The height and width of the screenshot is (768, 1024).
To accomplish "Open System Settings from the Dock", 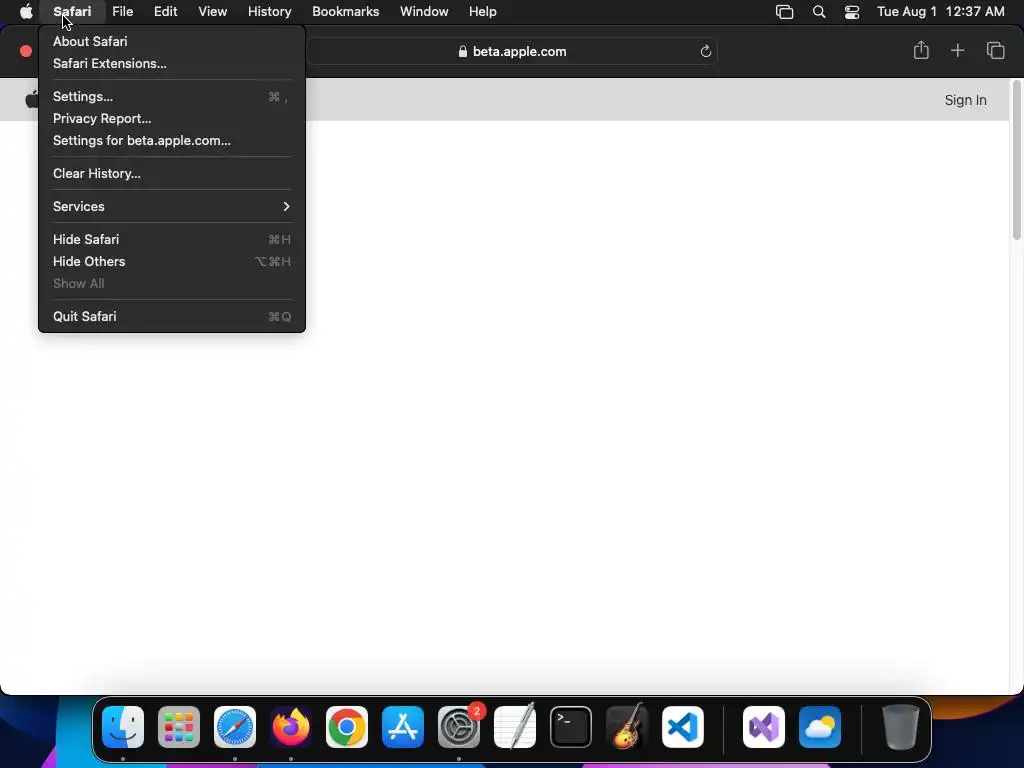I will point(458,727).
